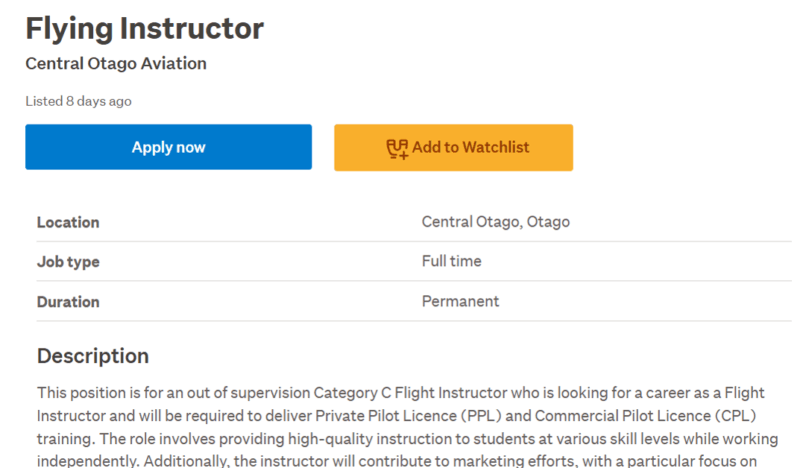This screenshot has width=800, height=468.
Task: Select the Flying Instructor job title
Action: tap(145, 28)
